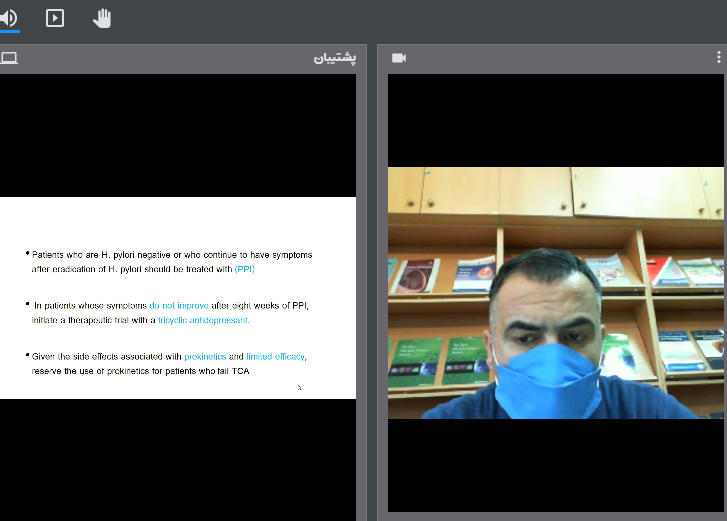
Task: Click the divider between share and video pods
Action: (366, 290)
